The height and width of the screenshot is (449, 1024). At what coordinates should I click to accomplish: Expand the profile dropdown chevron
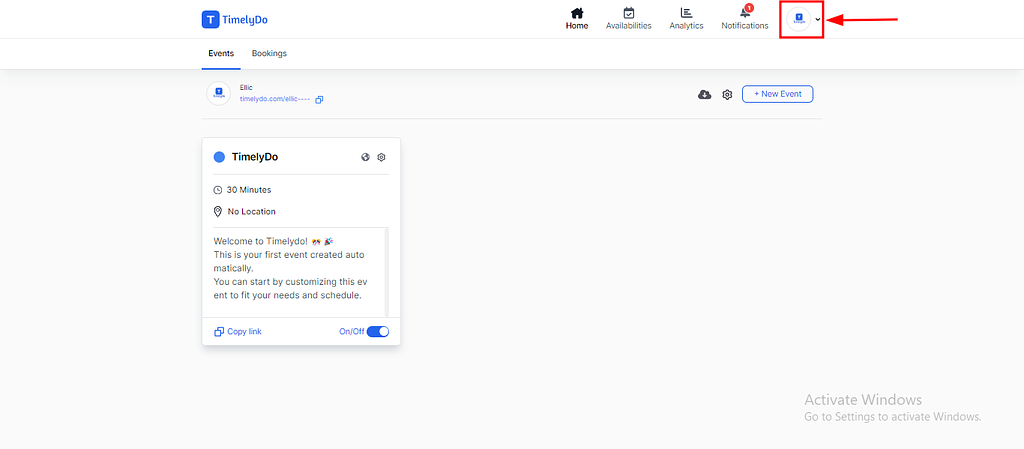(818, 19)
